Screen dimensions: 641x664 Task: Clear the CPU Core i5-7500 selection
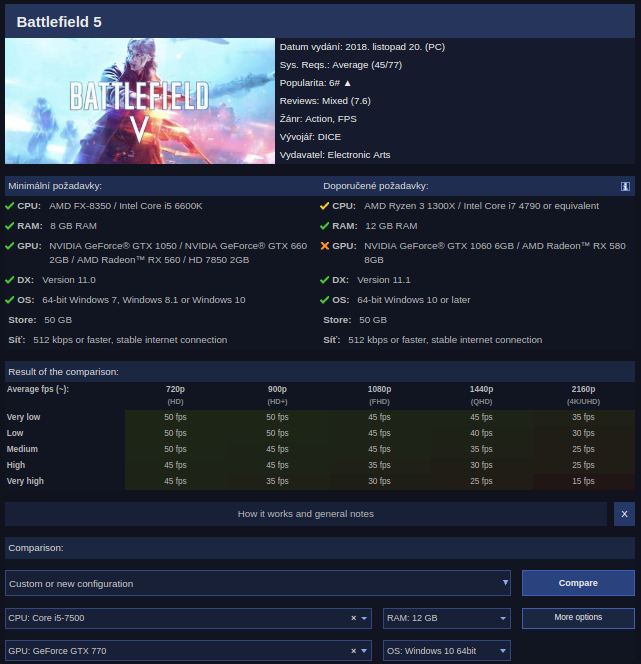pos(354,618)
